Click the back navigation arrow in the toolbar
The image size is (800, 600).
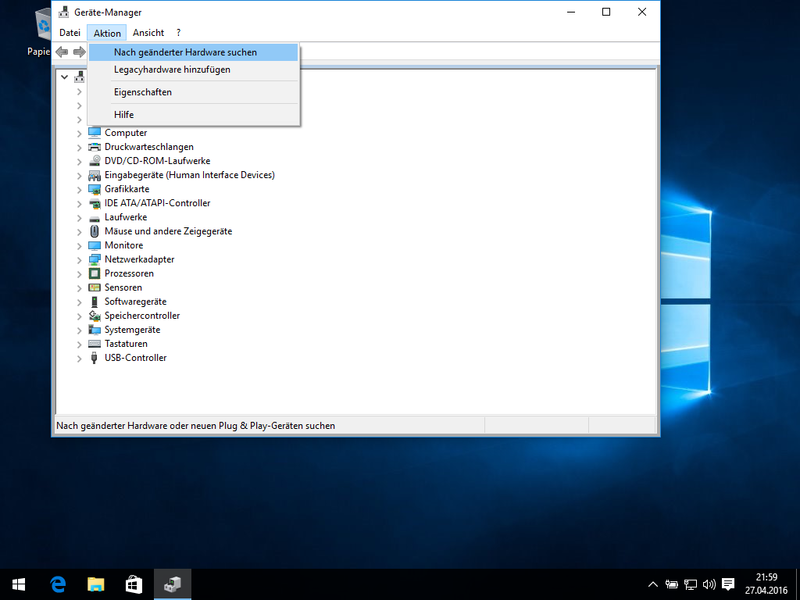click(63, 51)
